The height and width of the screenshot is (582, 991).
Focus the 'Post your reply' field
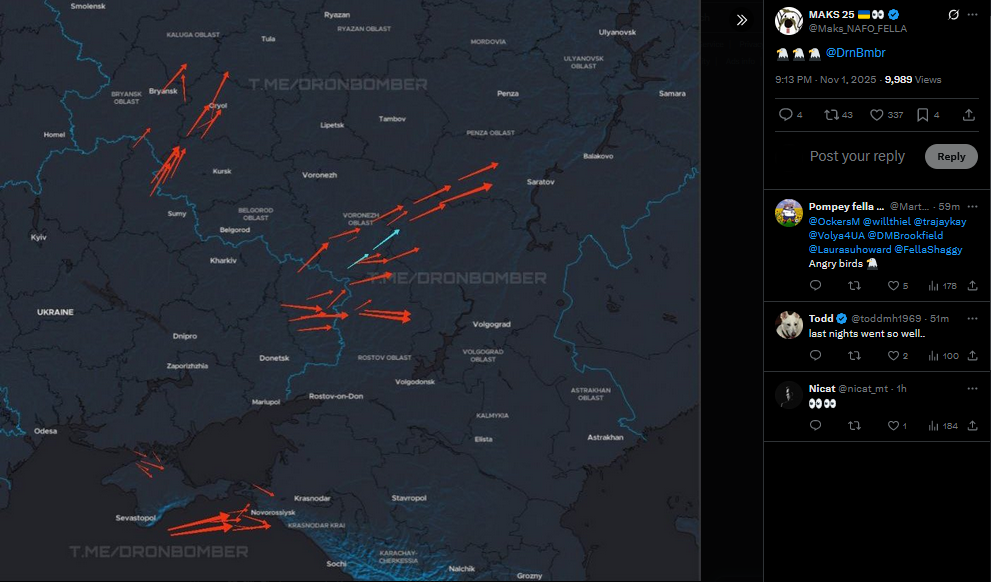pyautogui.click(x=857, y=156)
